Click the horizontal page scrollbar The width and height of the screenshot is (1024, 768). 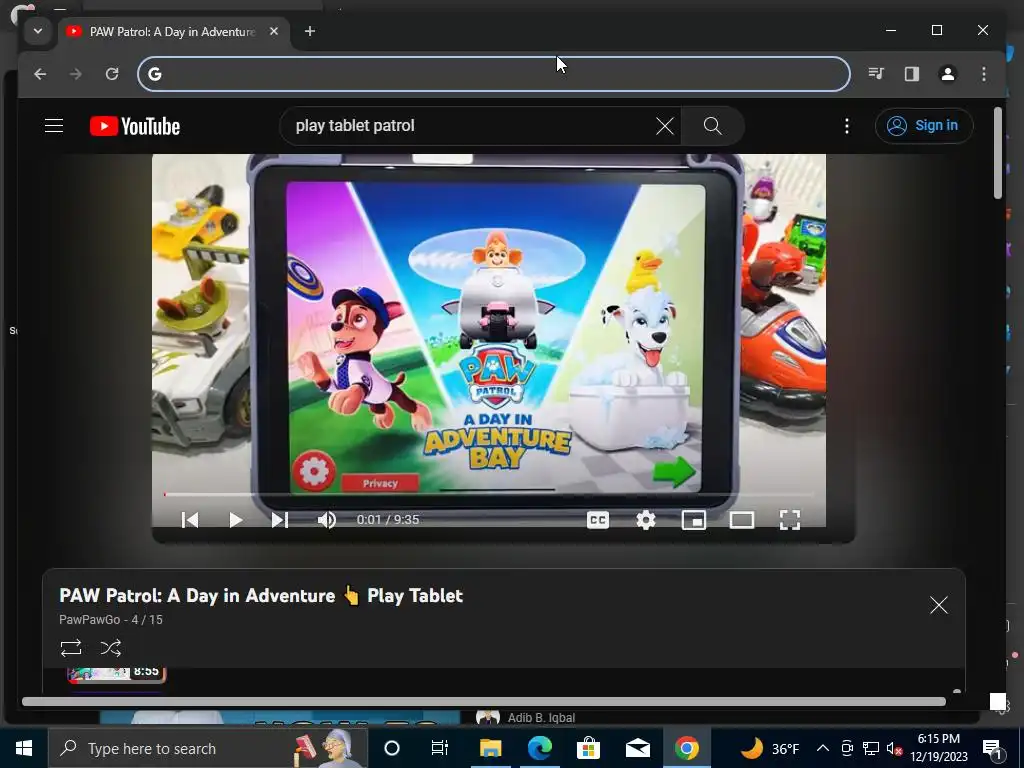tap(483, 701)
